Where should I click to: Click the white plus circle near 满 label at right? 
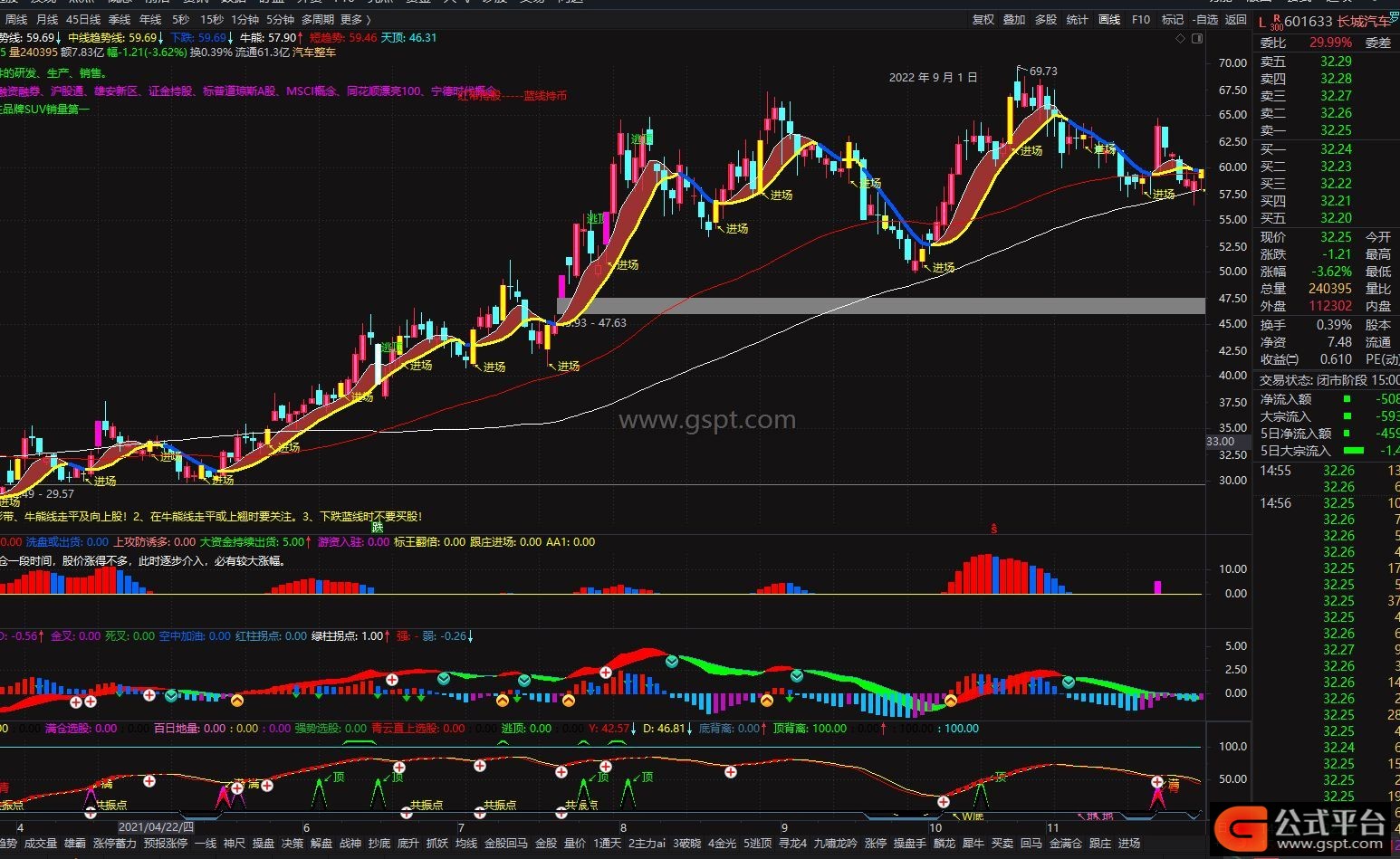(1157, 781)
